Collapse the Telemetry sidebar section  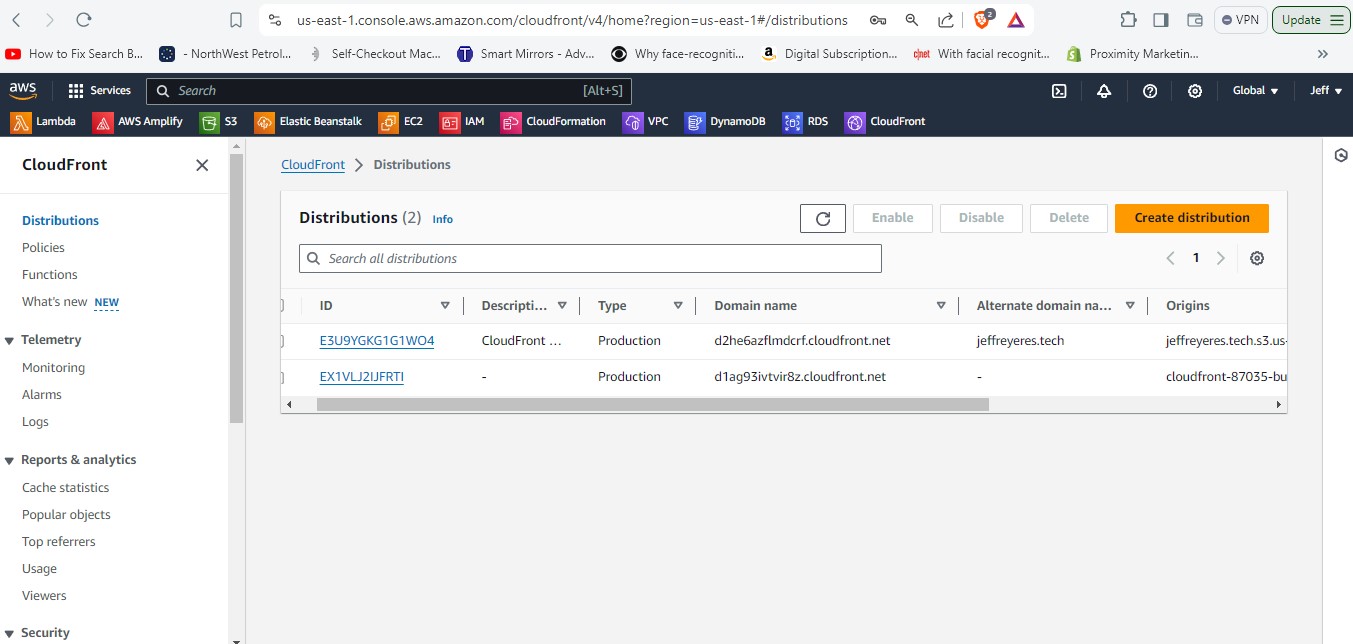9,341
